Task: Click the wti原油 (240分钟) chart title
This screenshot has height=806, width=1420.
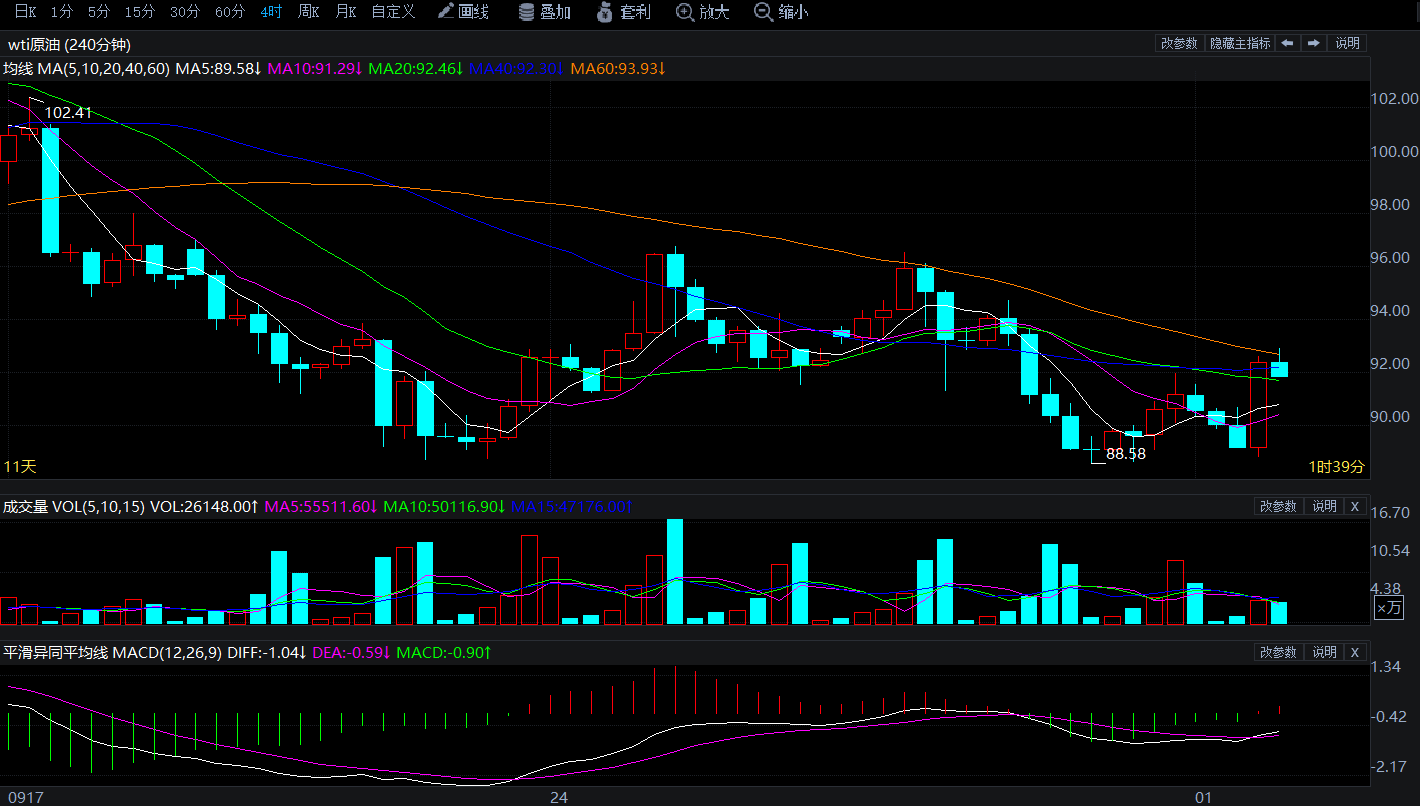Action: [x=69, y=45]
